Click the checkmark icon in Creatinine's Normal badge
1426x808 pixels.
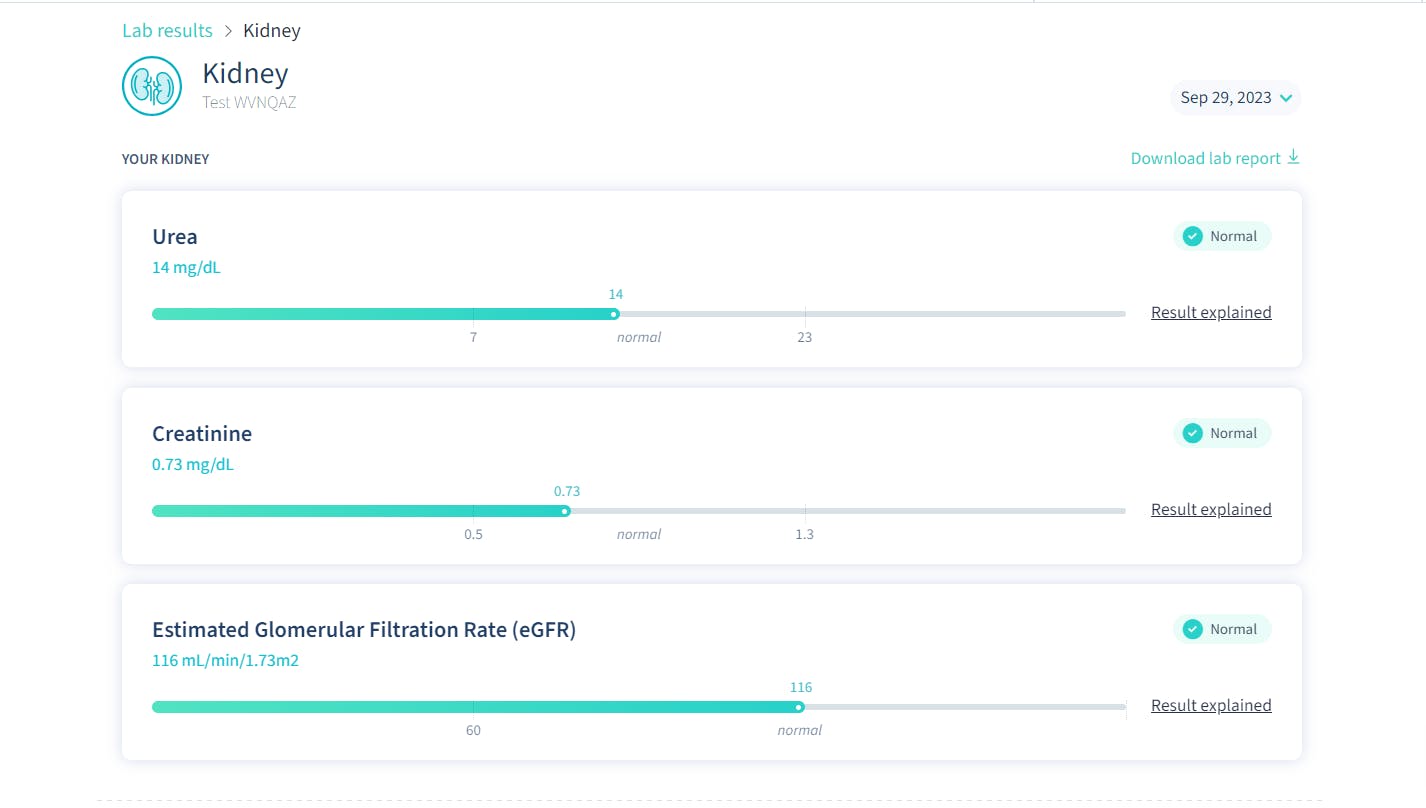[x=1192, y=433]
